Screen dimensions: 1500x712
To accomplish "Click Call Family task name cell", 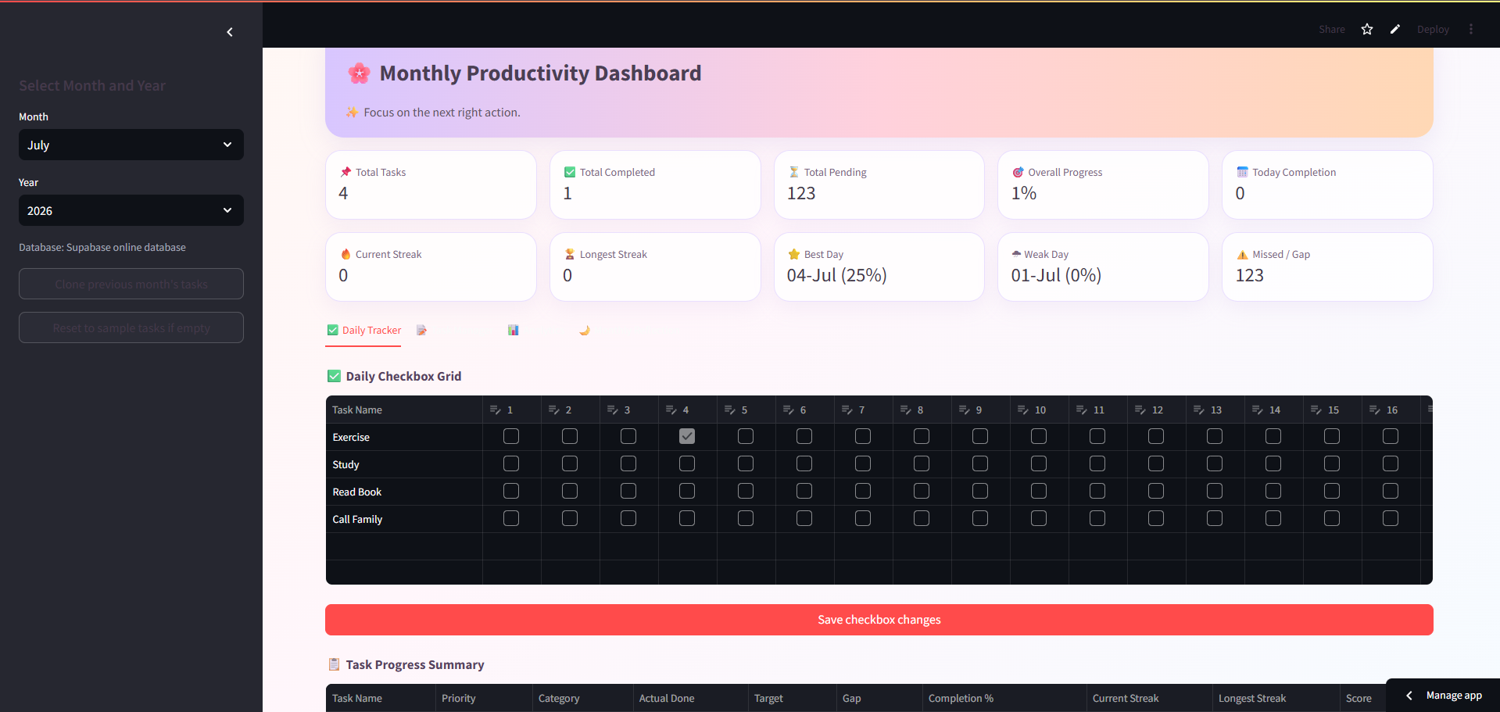I will (404, 519).
